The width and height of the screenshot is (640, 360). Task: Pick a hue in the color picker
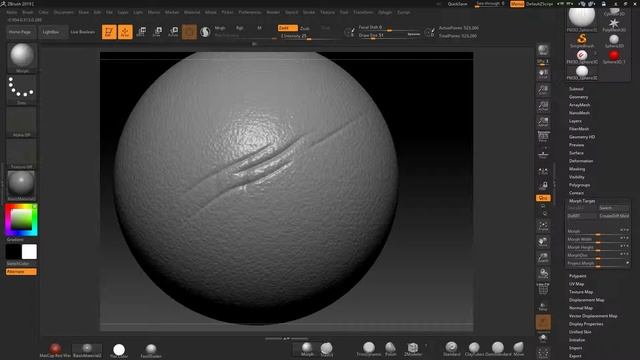pos(21,220)
